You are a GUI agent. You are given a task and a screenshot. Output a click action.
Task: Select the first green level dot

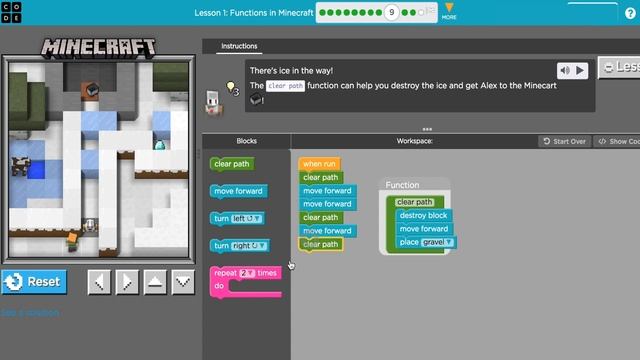[x=322, y=13]
